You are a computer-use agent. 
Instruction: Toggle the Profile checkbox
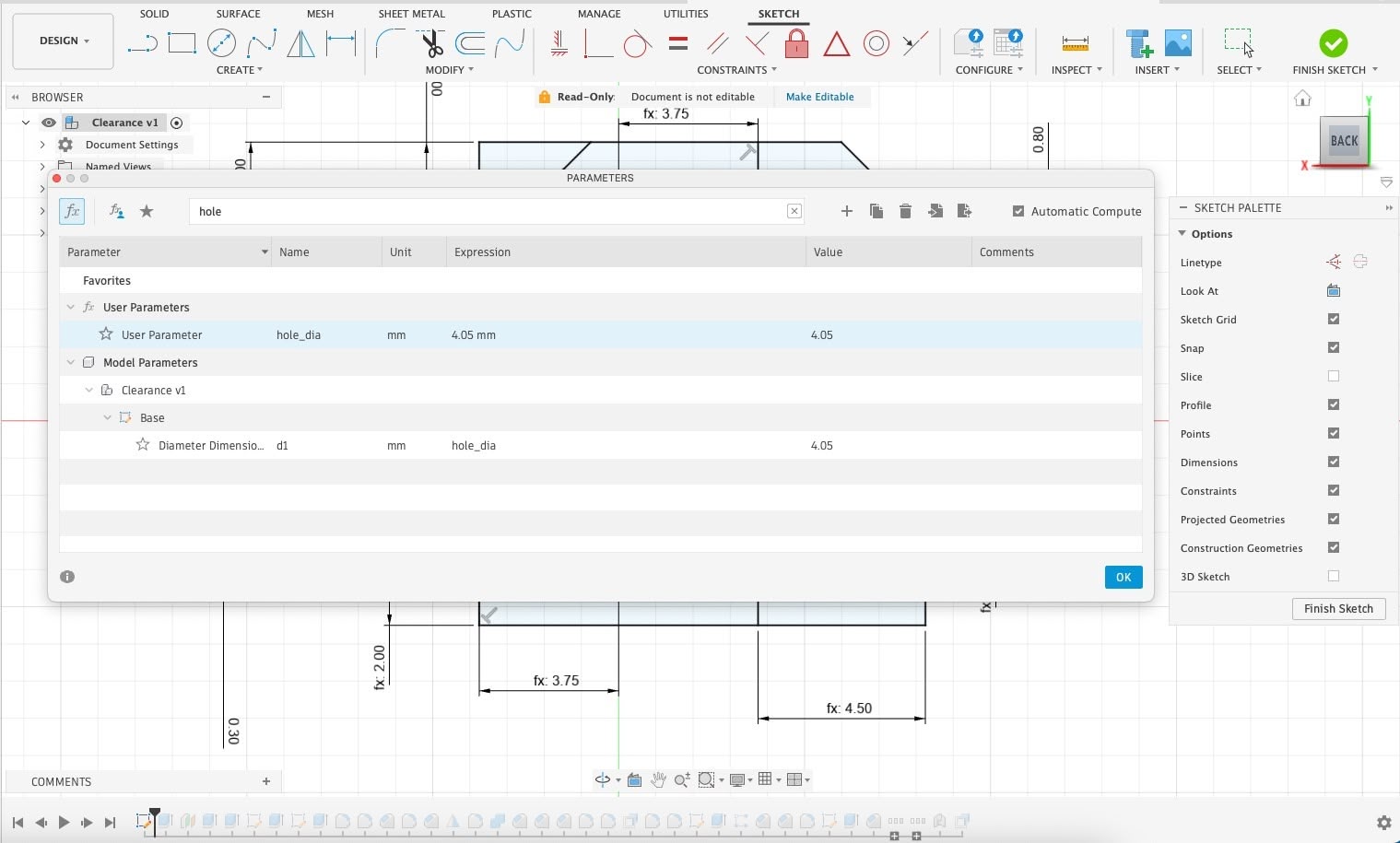[x=1334, y=404]
